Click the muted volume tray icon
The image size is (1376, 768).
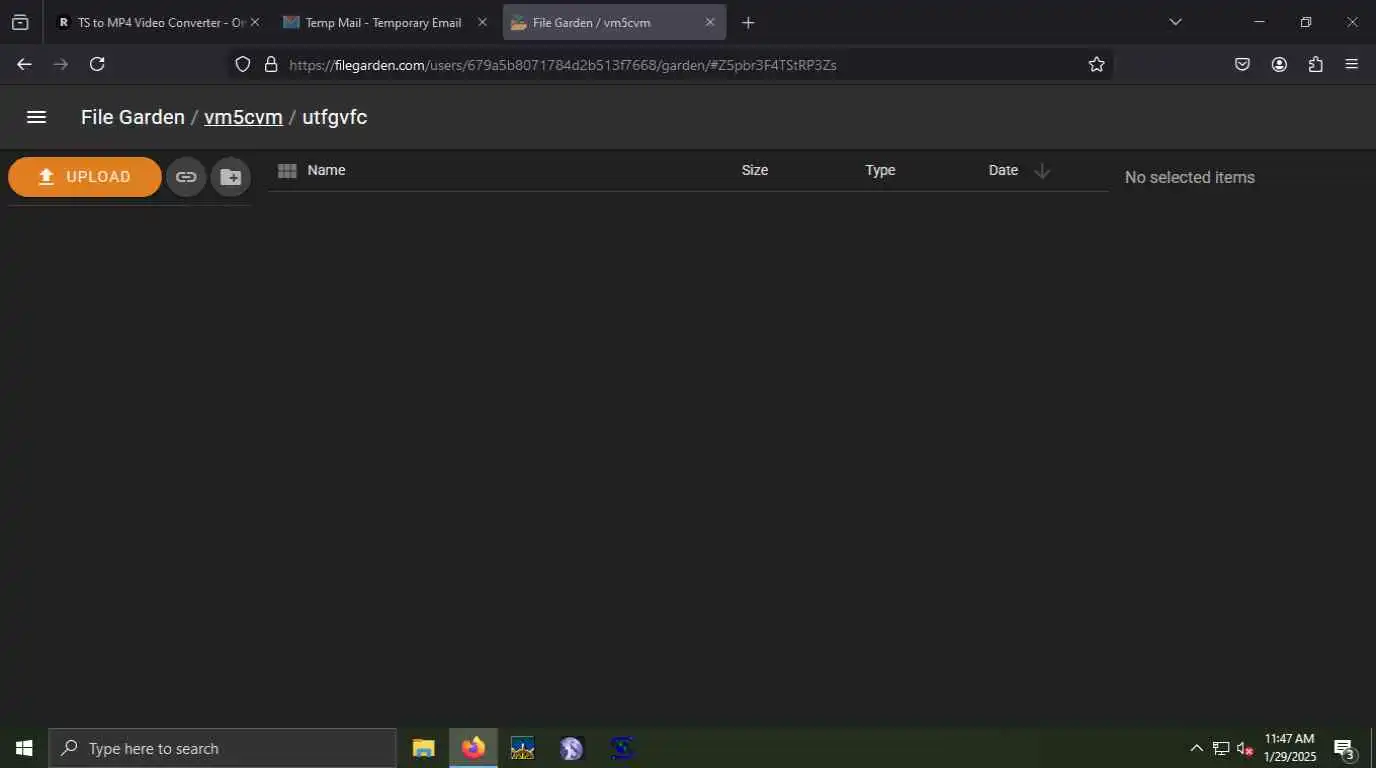(x=1245, y=748)
